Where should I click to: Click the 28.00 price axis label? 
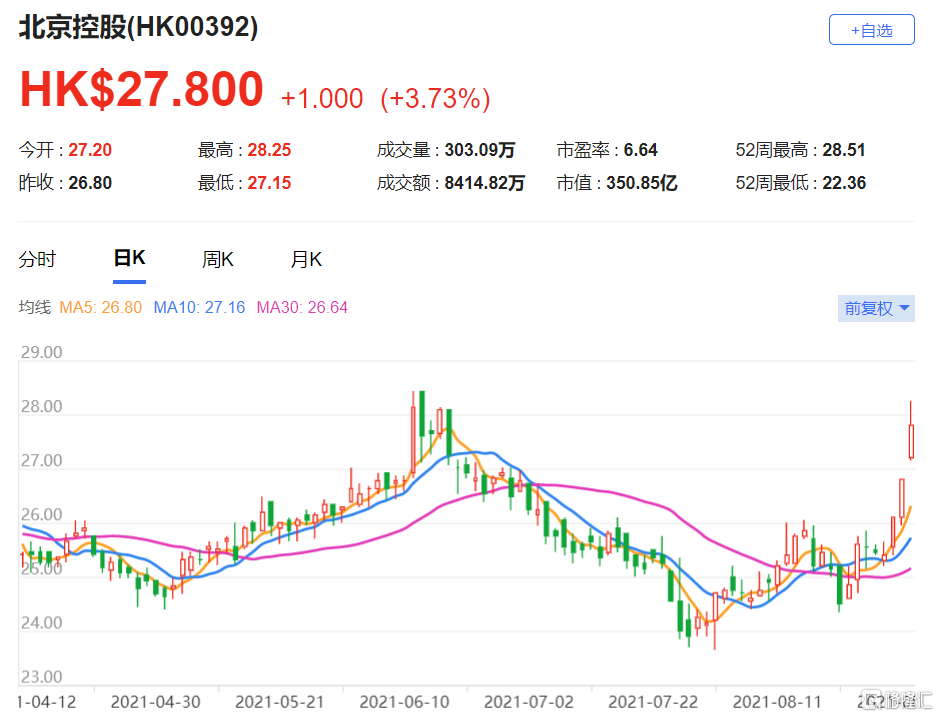[x=41, y=407]
